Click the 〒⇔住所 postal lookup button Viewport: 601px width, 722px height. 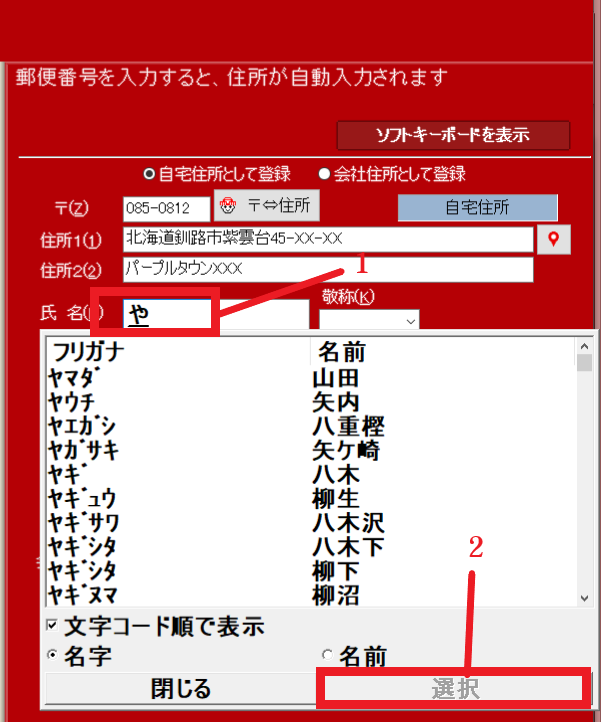tap(266, 205)
